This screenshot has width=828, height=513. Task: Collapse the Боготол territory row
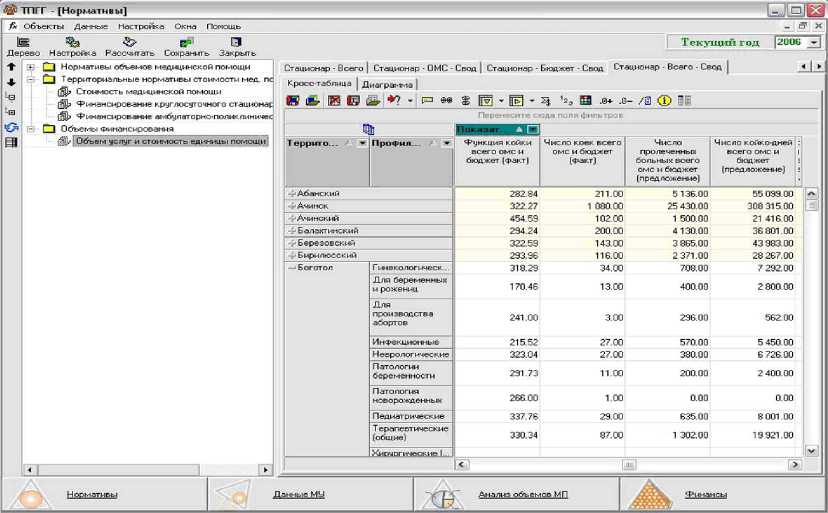(292, 268)
